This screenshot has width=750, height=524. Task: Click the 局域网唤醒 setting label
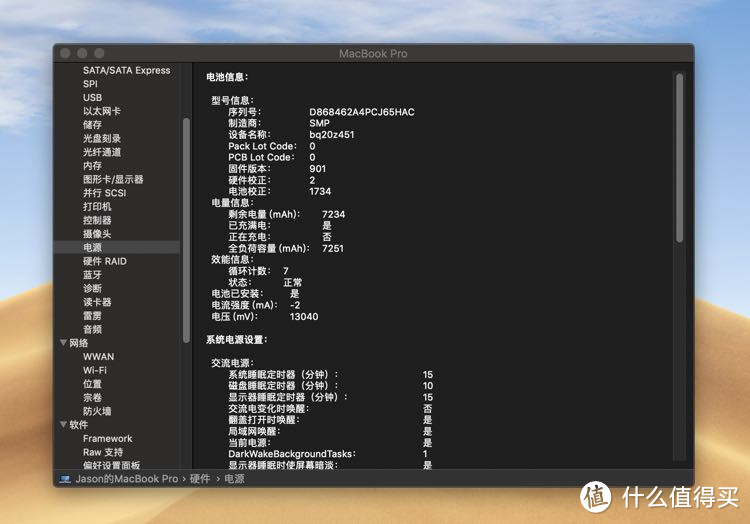(x=254, y=431)
